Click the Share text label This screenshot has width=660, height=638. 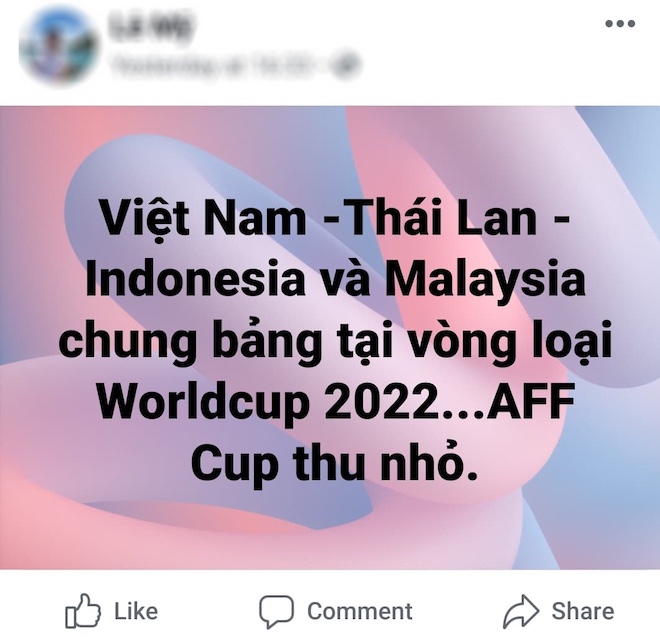pyautogui.click(x=583, y=611)
